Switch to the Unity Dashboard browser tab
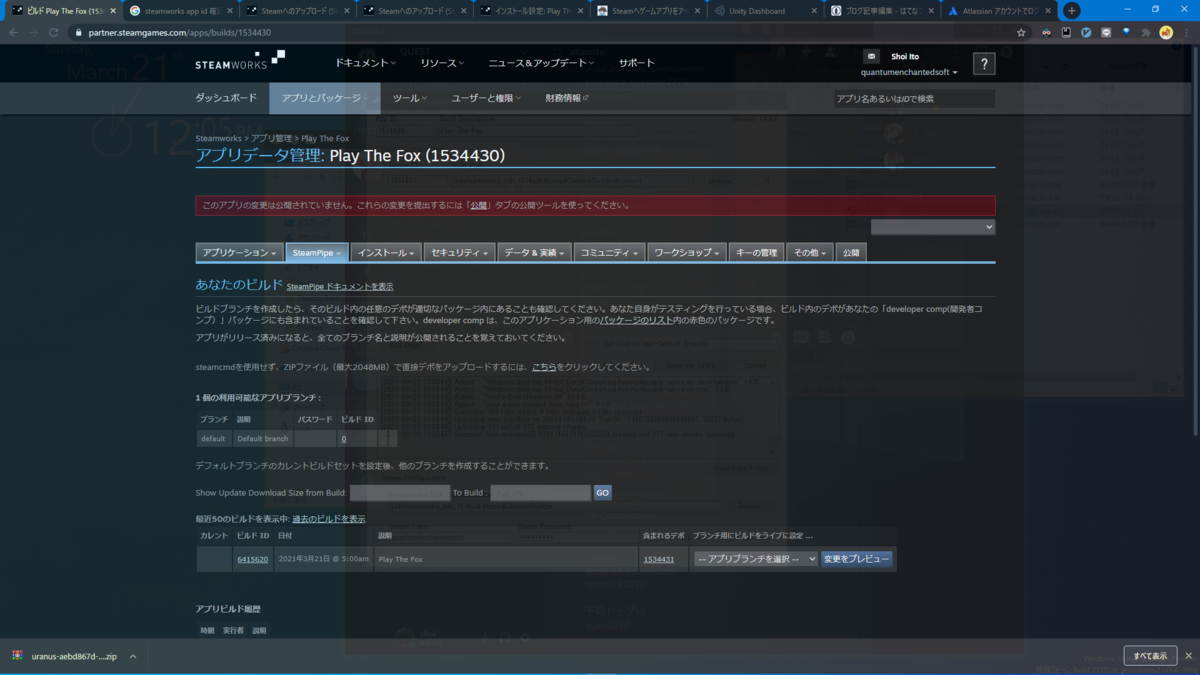Image resolution: width=1200 pixels, height=675 pixels. point(766,11)
